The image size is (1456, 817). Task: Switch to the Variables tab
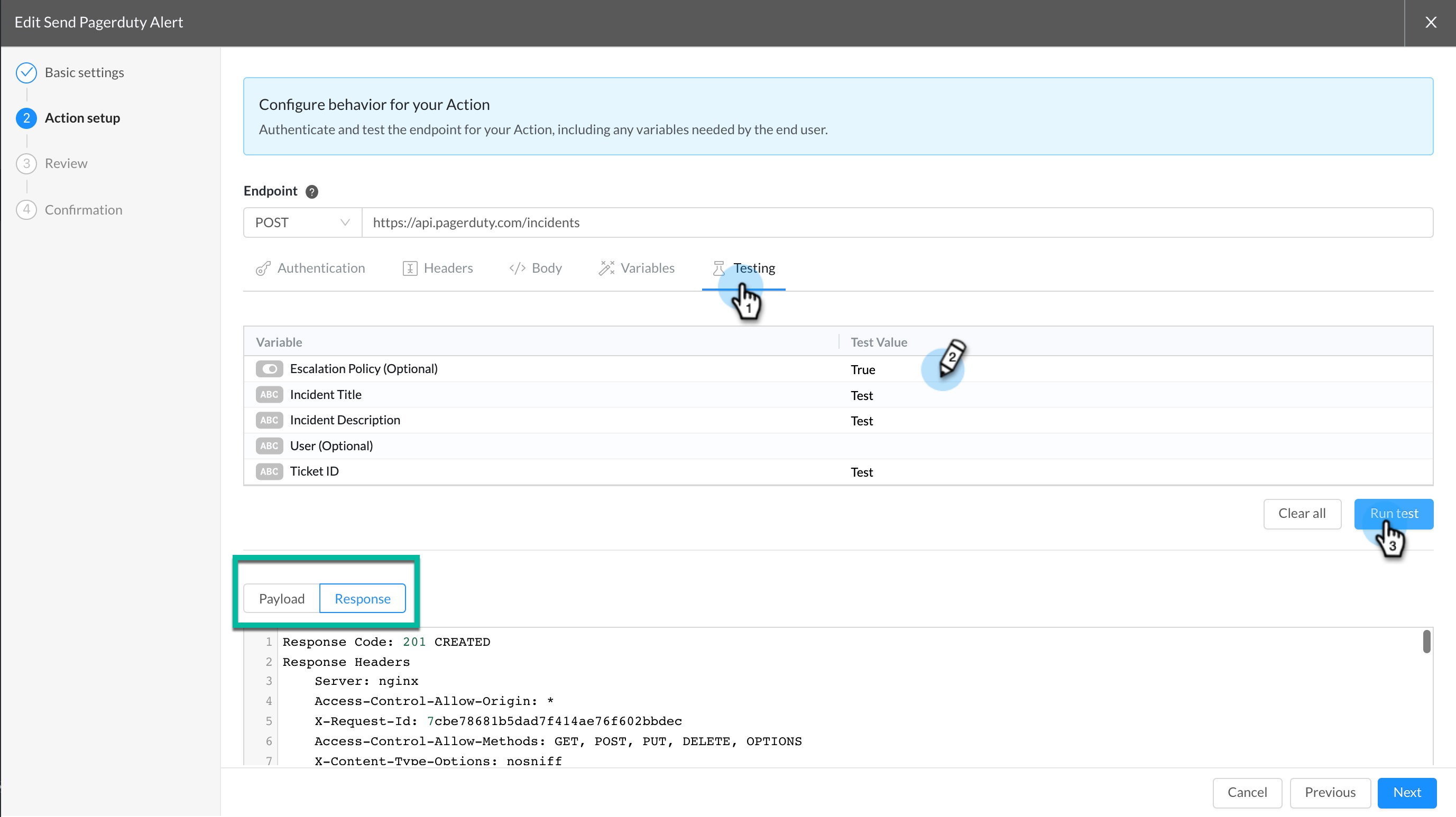637,268
